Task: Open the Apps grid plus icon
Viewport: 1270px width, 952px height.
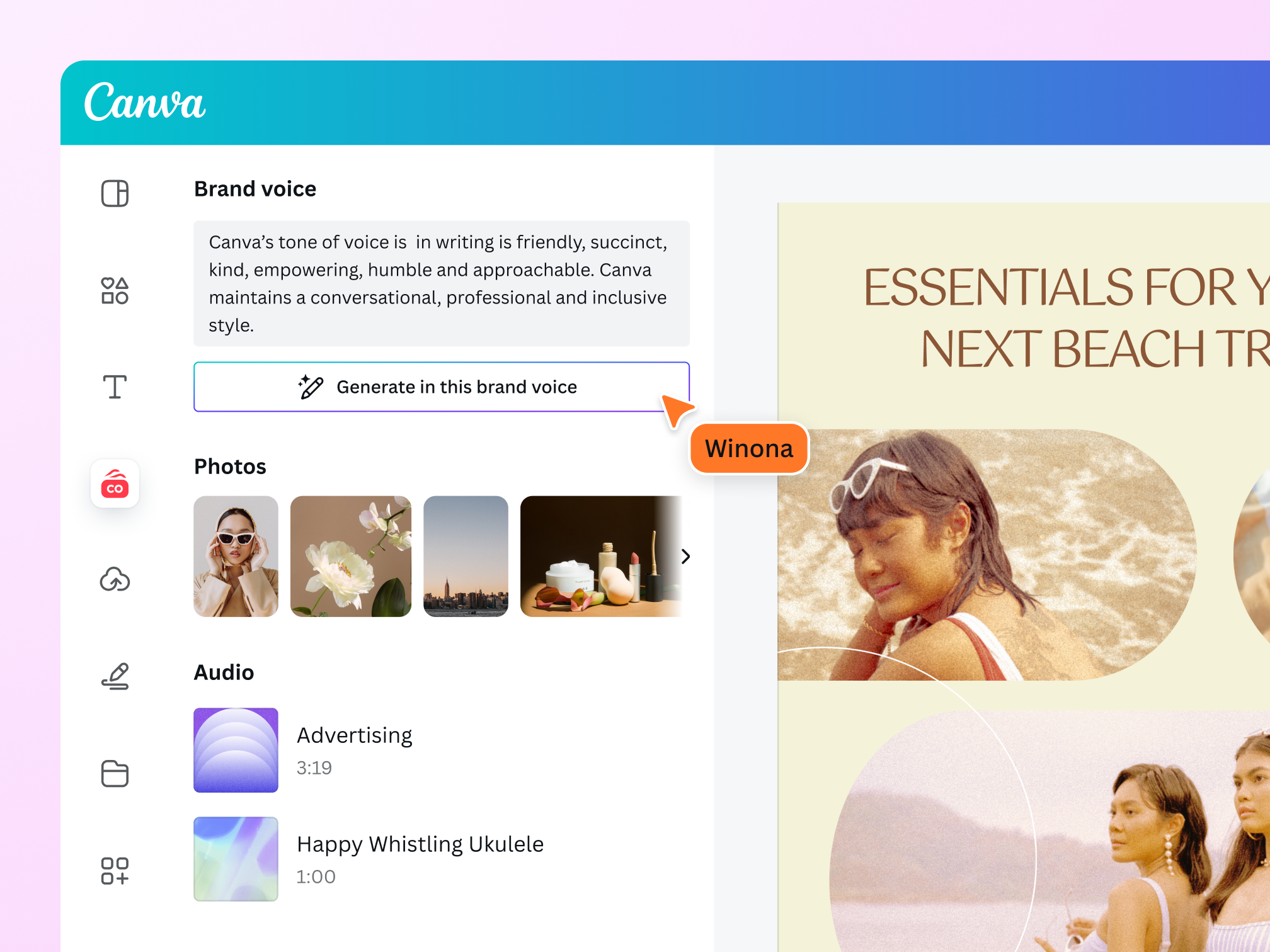Action: [115, 871]
